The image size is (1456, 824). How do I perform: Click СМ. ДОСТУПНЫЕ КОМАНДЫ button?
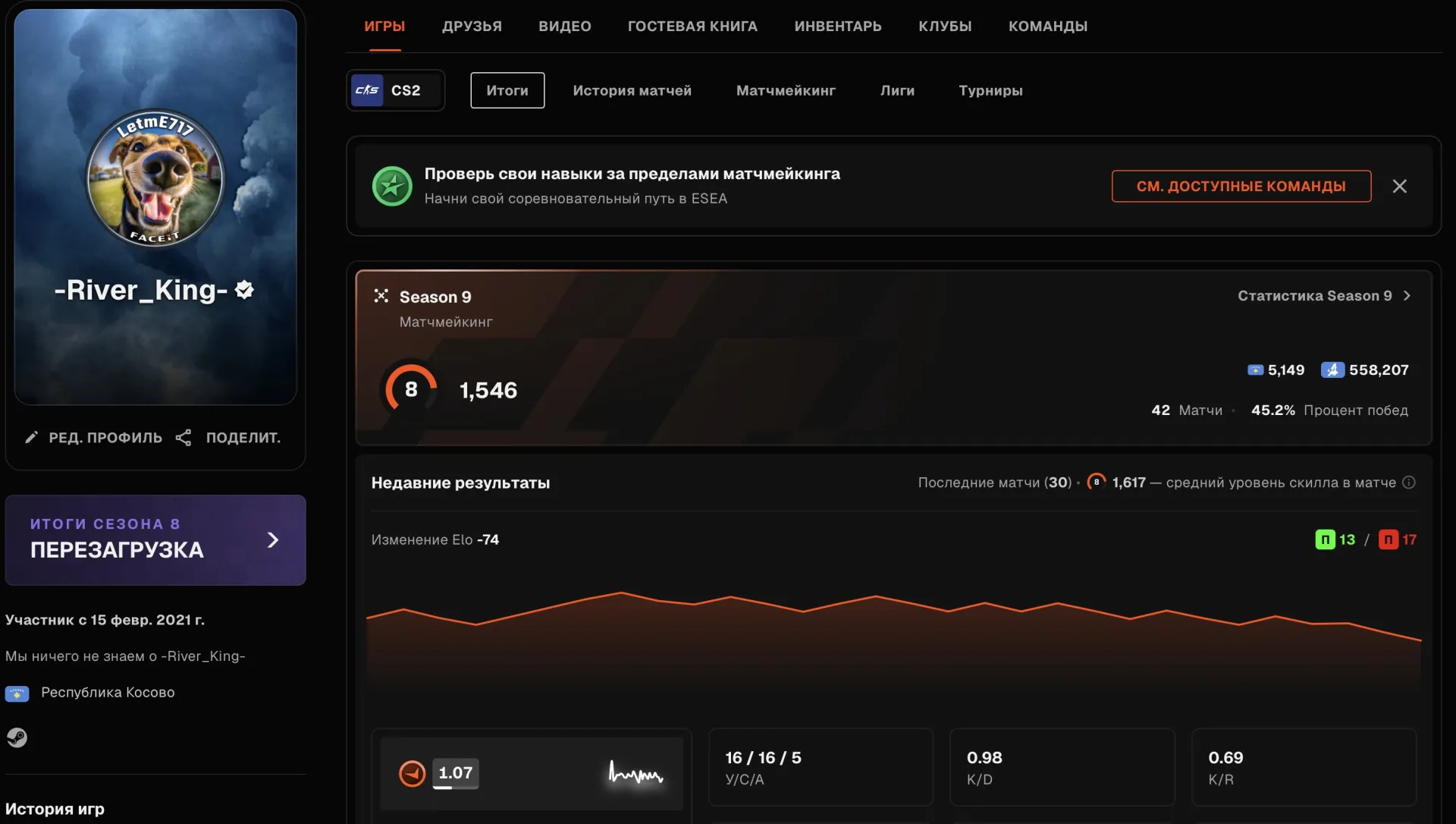1241,186
